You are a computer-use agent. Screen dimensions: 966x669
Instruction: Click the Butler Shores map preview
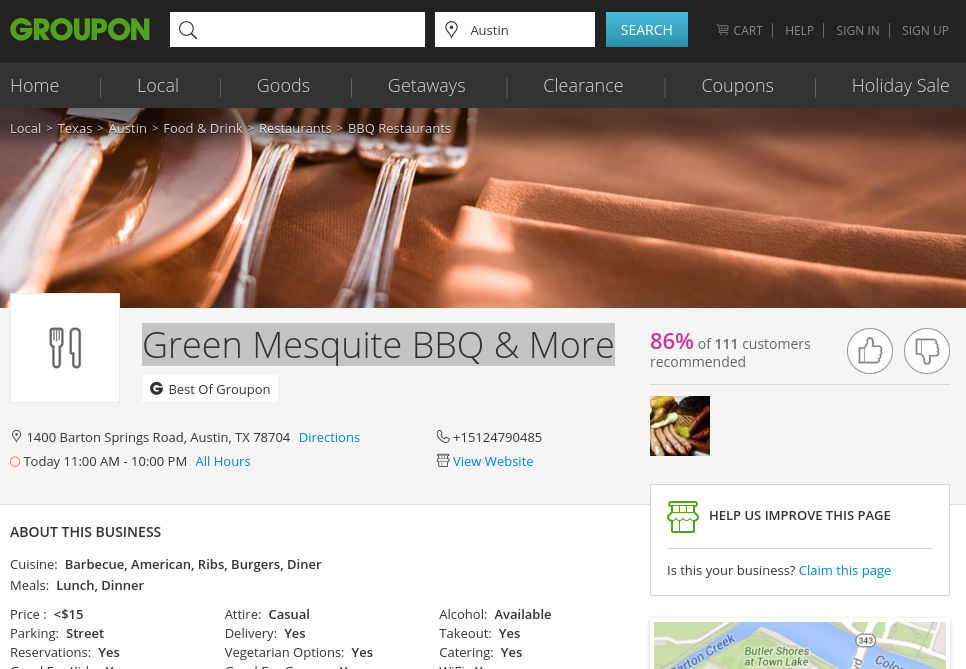click(800, 645)
